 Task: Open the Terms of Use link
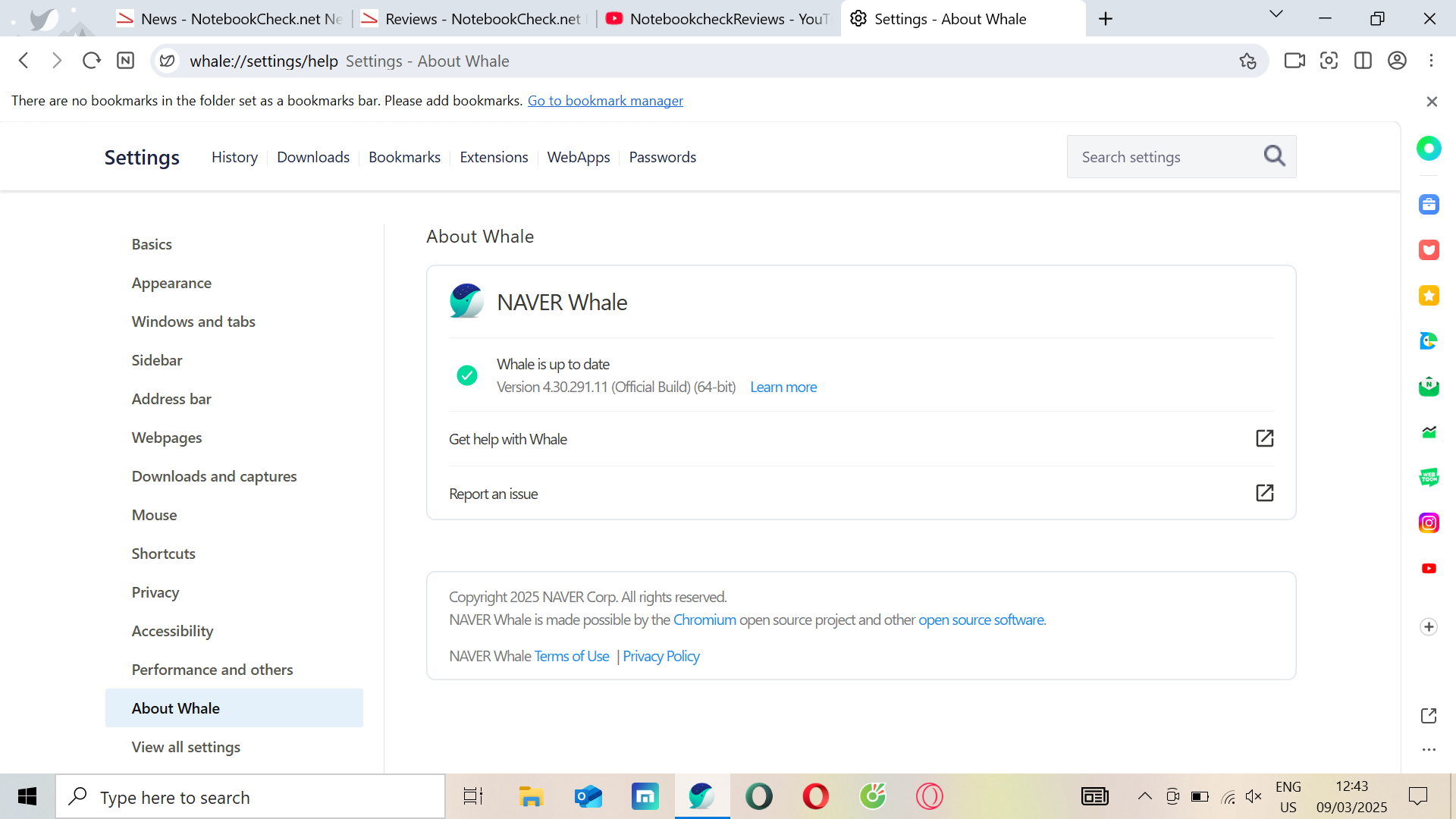coord(572,656)
